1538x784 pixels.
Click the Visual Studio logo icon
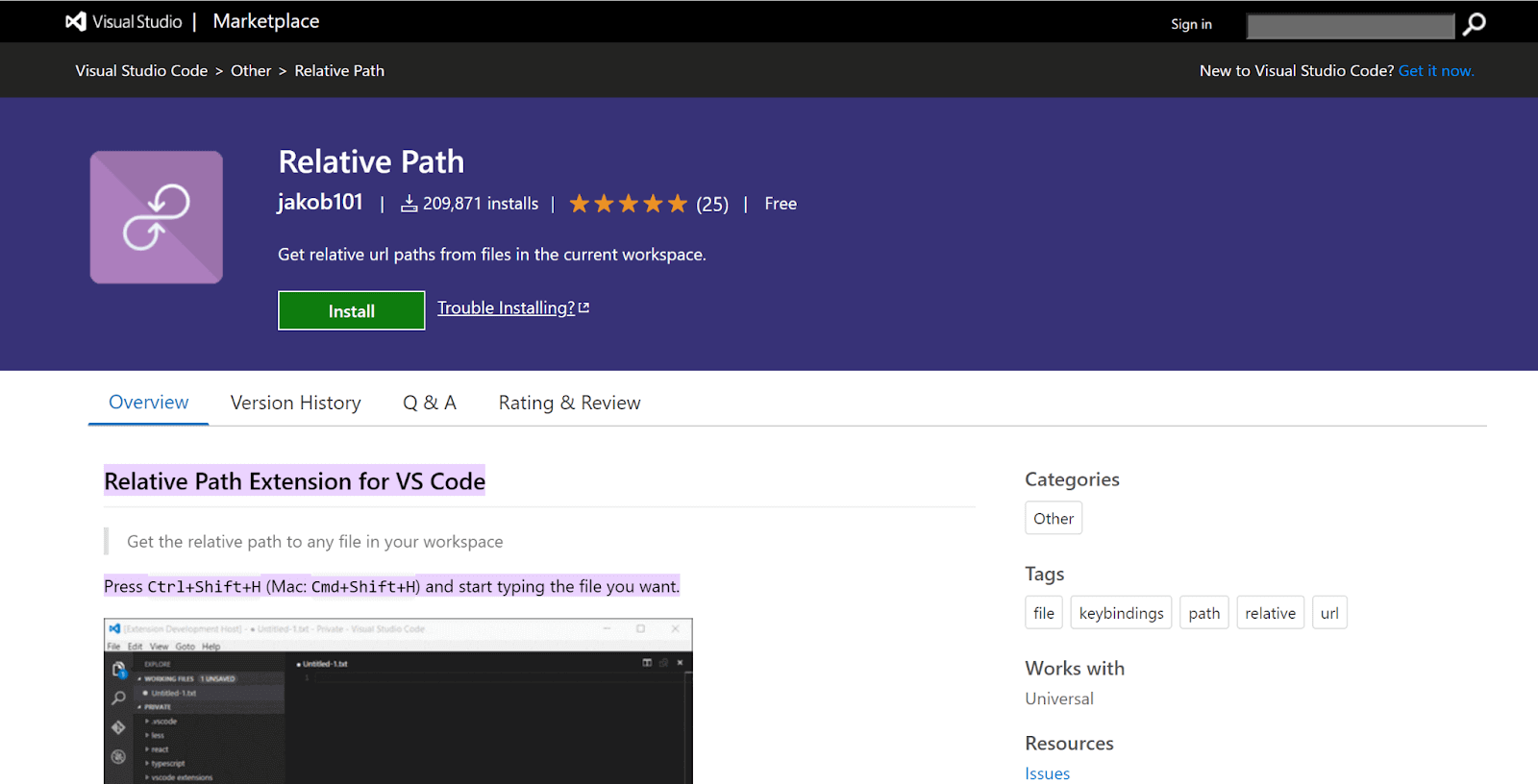coord(76,21)
